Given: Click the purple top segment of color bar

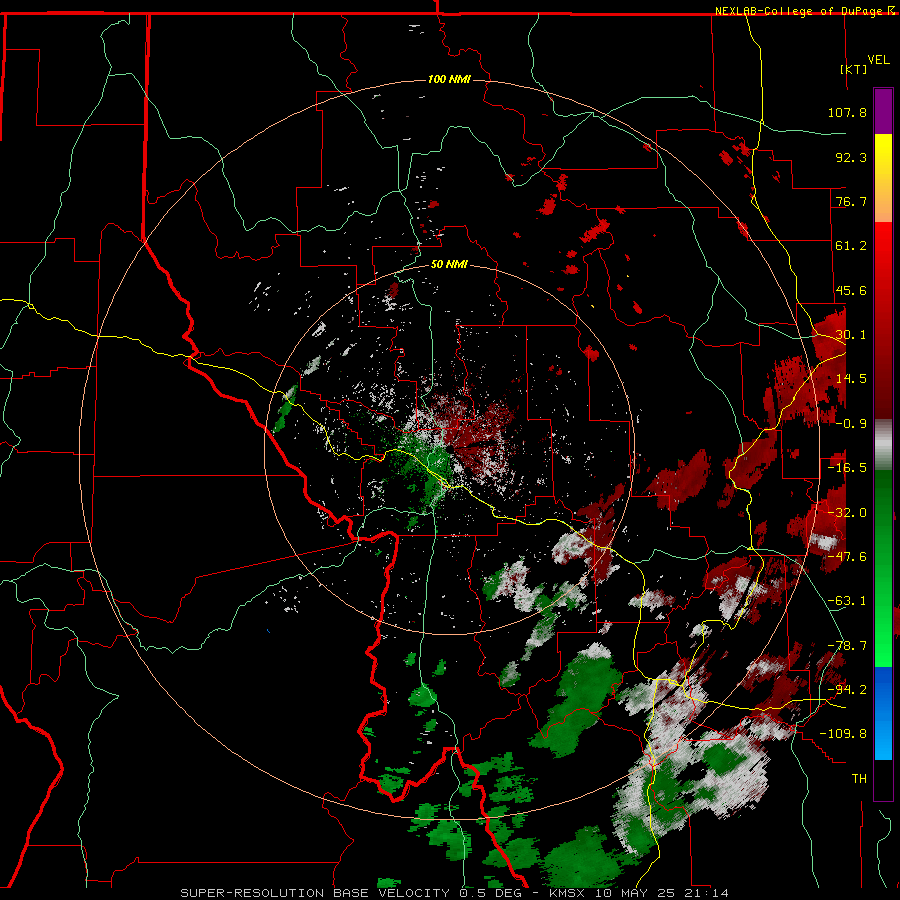Looking at the screenshot, I should [883, 111].
